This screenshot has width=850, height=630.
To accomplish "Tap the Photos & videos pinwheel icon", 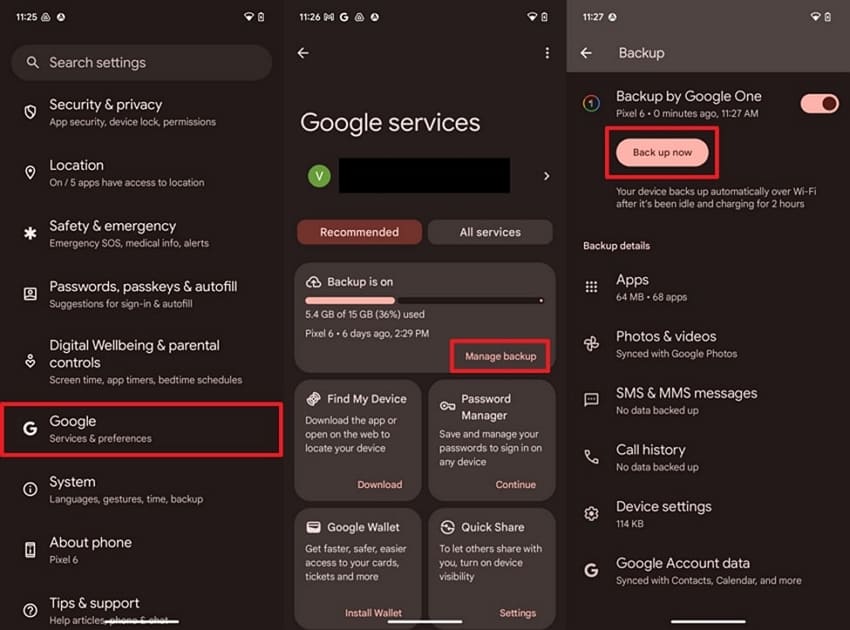I will [x=591, y=344].
